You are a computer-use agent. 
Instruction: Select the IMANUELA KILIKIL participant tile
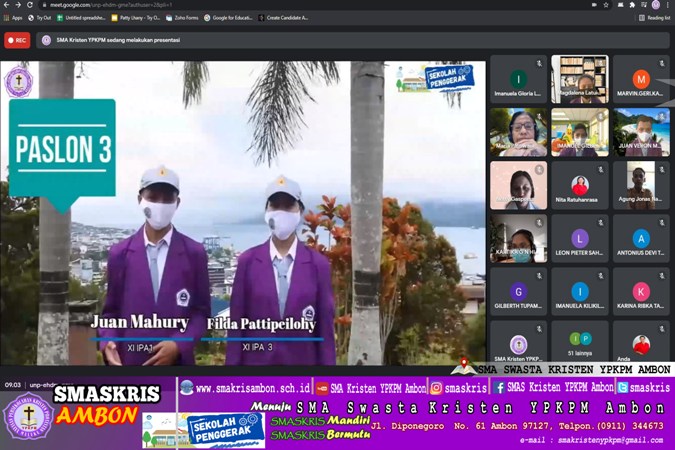coord(580,292)
